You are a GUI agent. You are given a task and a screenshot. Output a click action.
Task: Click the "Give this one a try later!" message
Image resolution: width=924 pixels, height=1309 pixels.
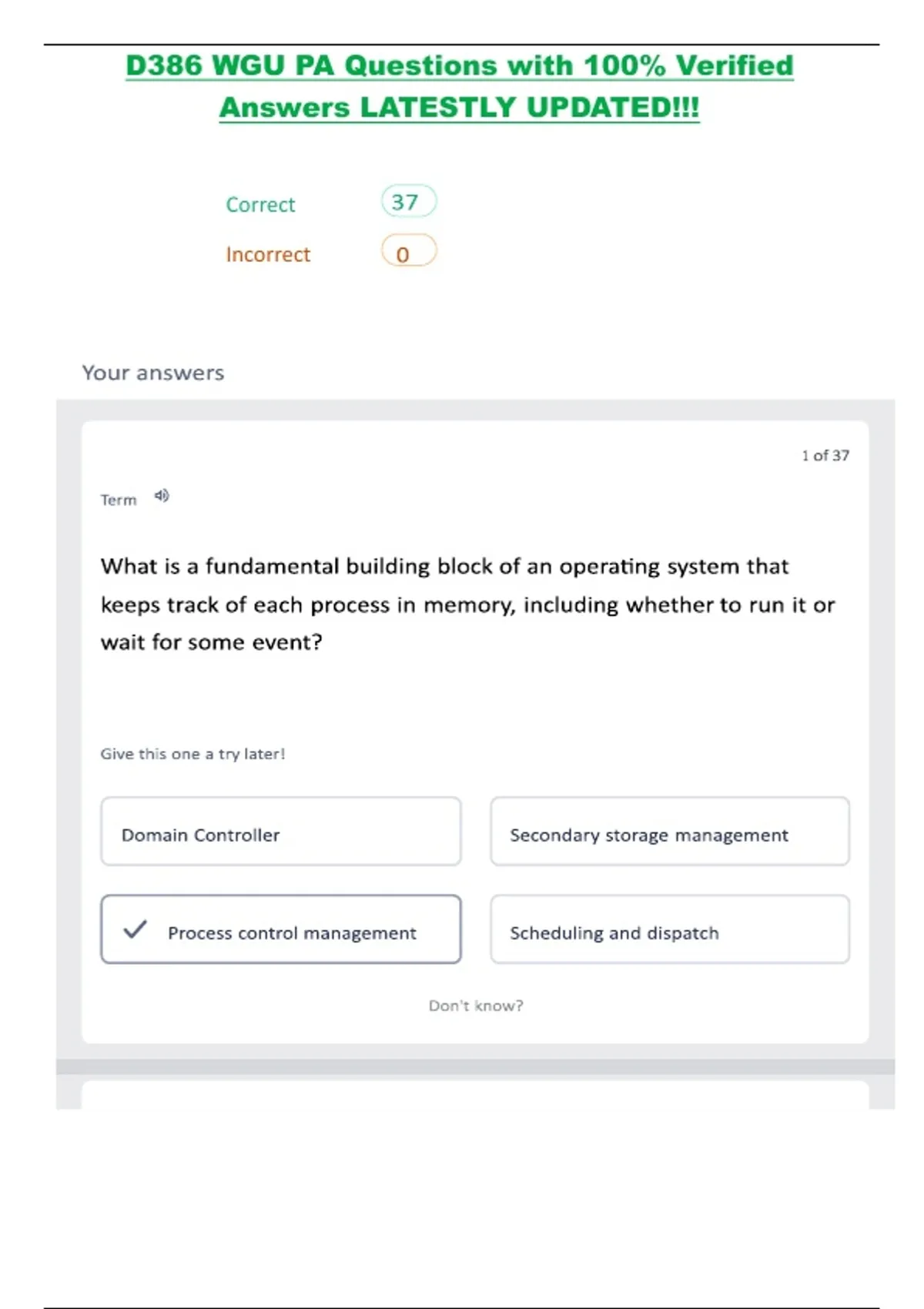tap(192, 754)
